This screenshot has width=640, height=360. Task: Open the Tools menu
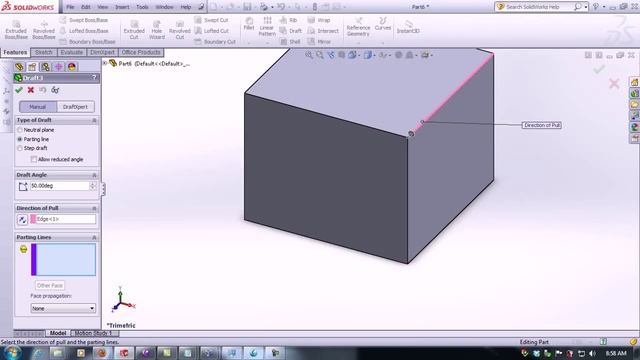pos(142,7)
